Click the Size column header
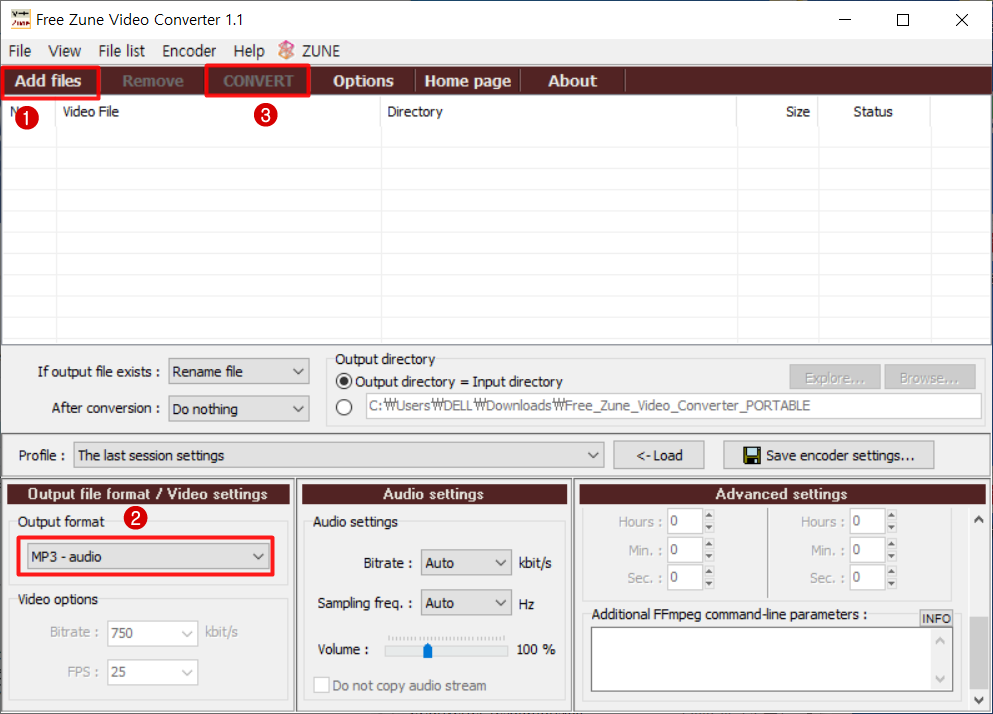 click(x=778, y=112)
